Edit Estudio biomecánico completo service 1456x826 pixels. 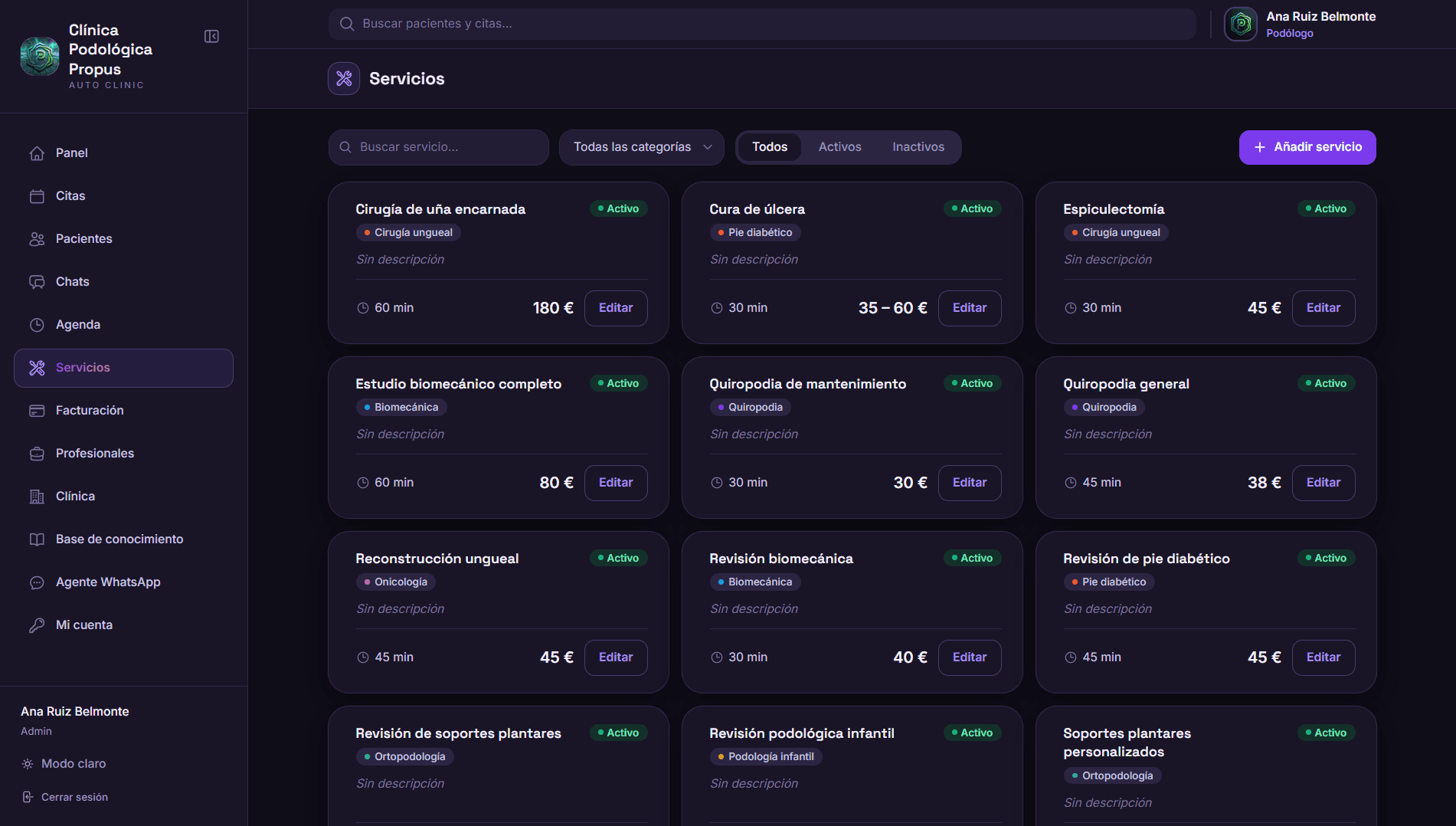point(616,483)
